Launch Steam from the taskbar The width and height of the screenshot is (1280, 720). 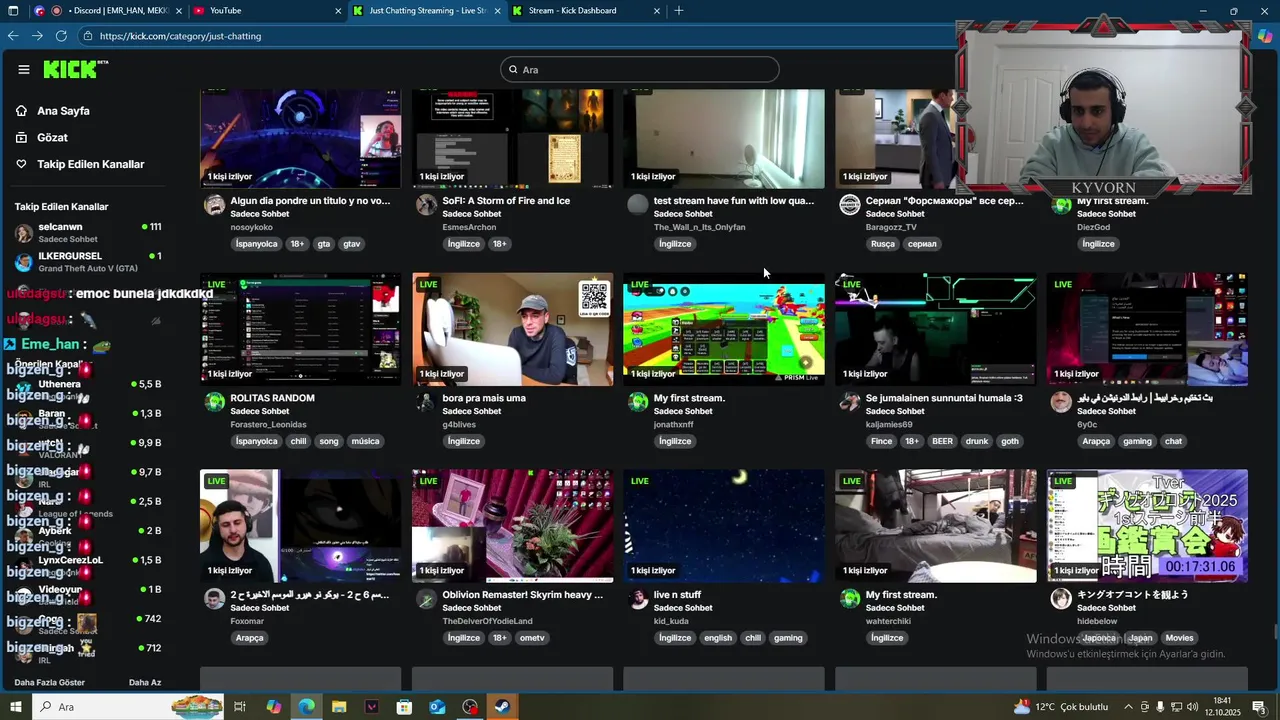click(502, 707)
